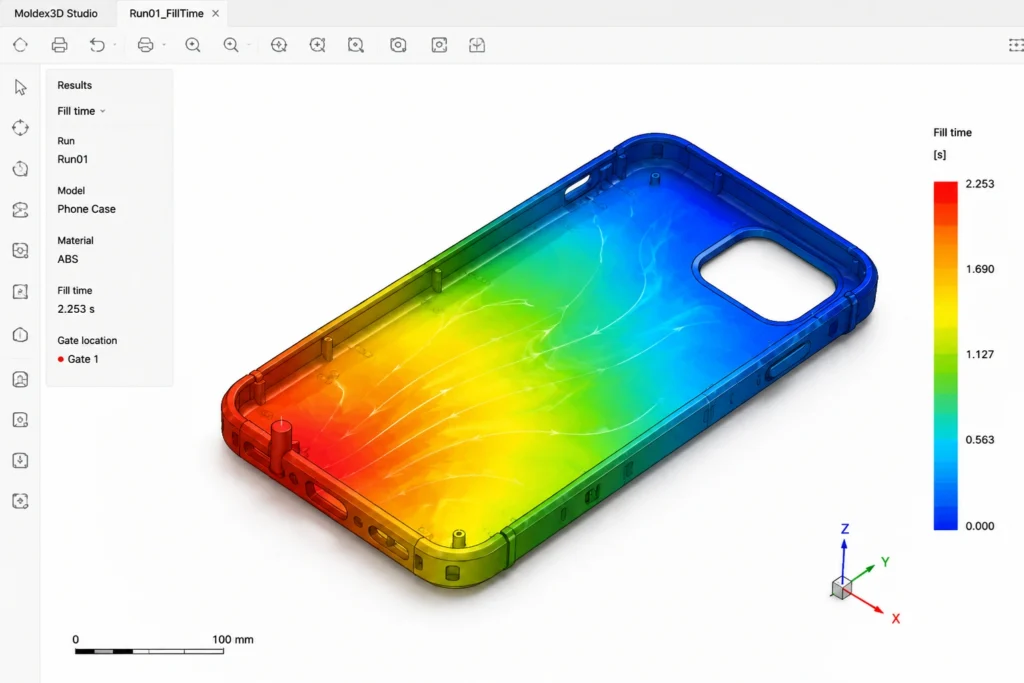1024x683 pixels.
Task: Click the box export icon, last in the toolbar group
Action: point(477,45)
